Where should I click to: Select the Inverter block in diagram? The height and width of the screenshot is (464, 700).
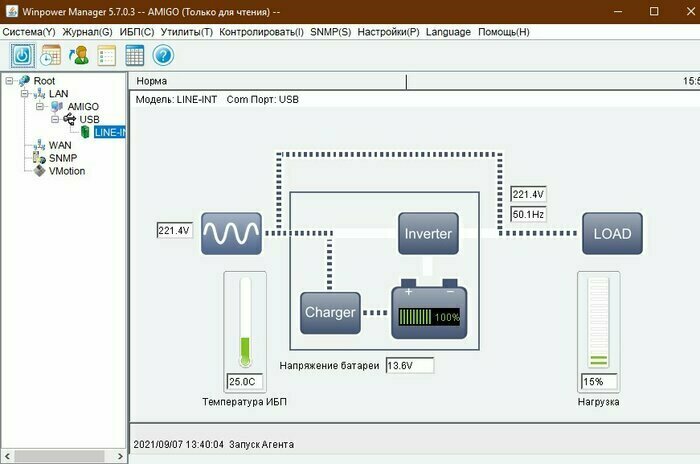tap(428, 234)
